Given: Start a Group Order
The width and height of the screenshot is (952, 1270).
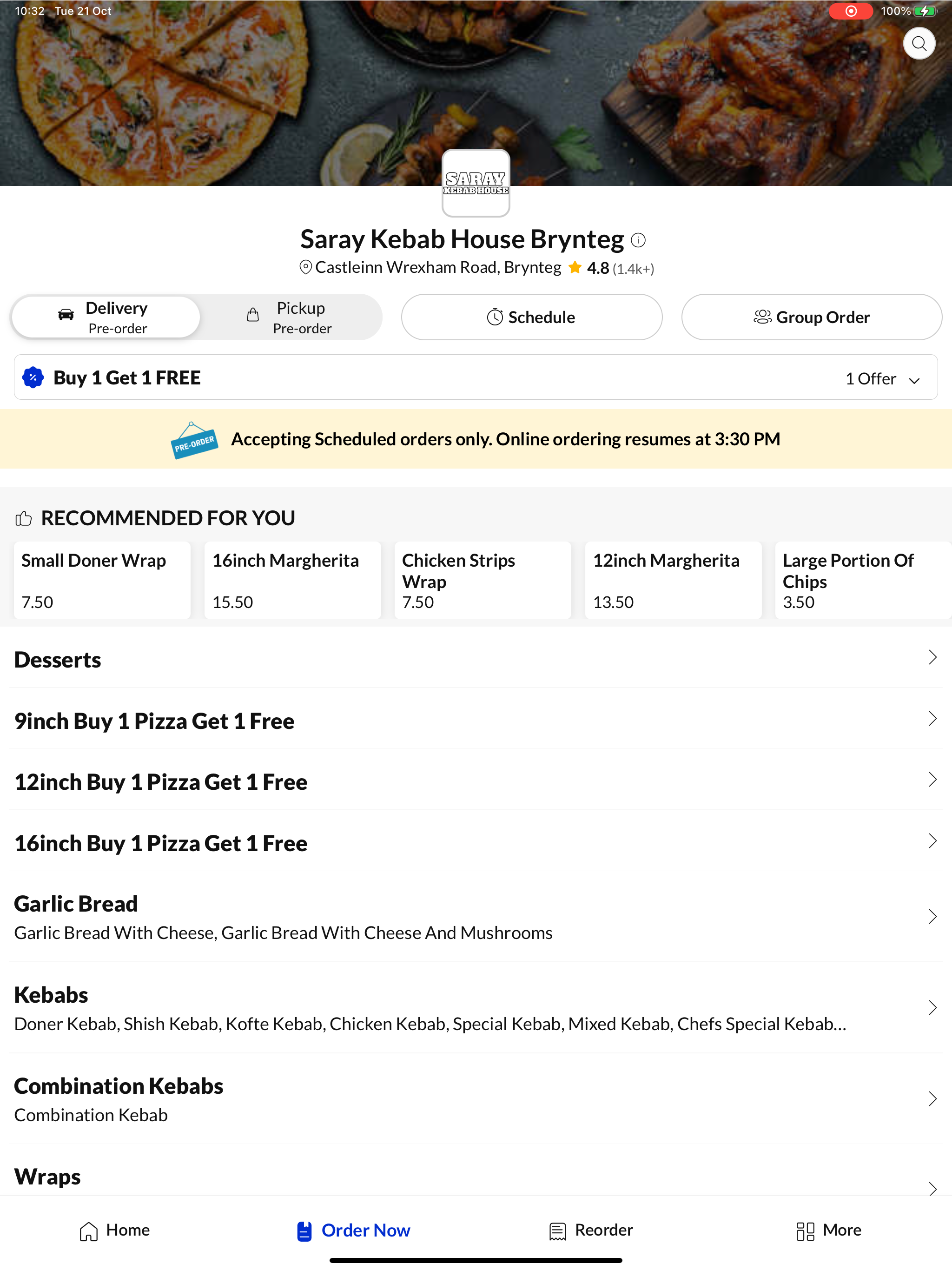Looking at the screenshot, I should [x=811, y=317].
